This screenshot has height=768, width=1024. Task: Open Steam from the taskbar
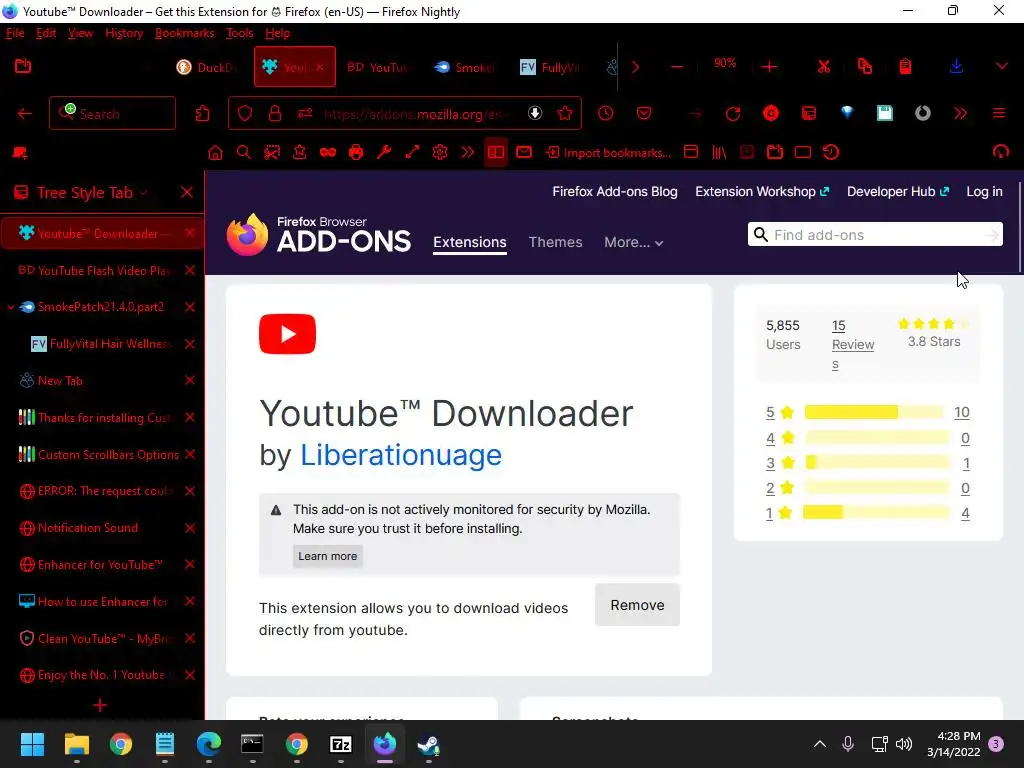[428, 744]
